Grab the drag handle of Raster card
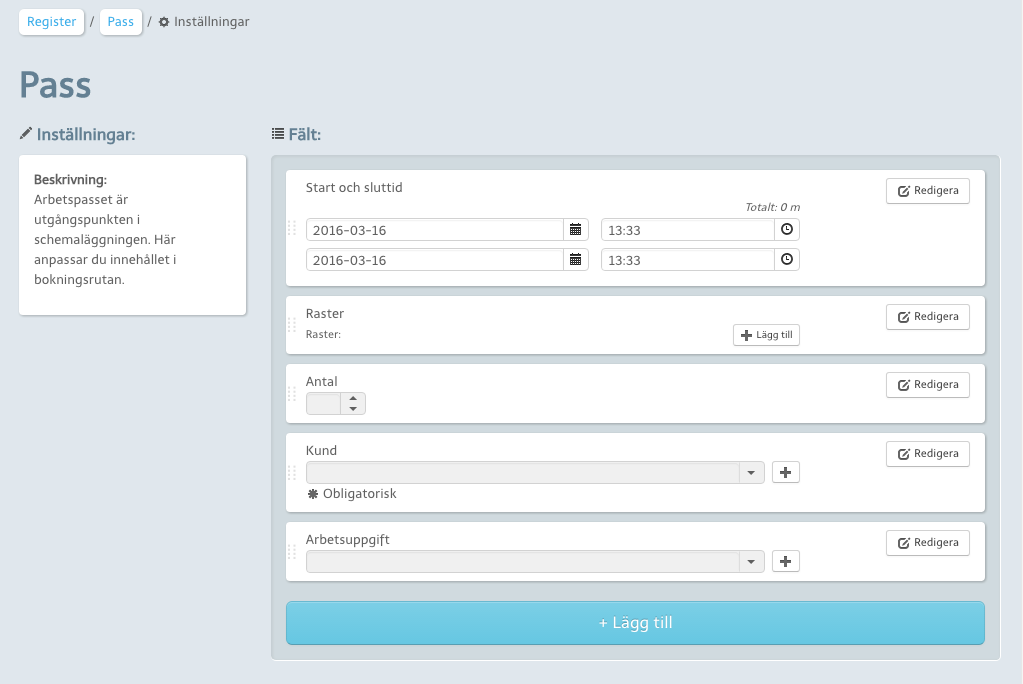This screenshot has height=684, width=1023. pos(292,325)
